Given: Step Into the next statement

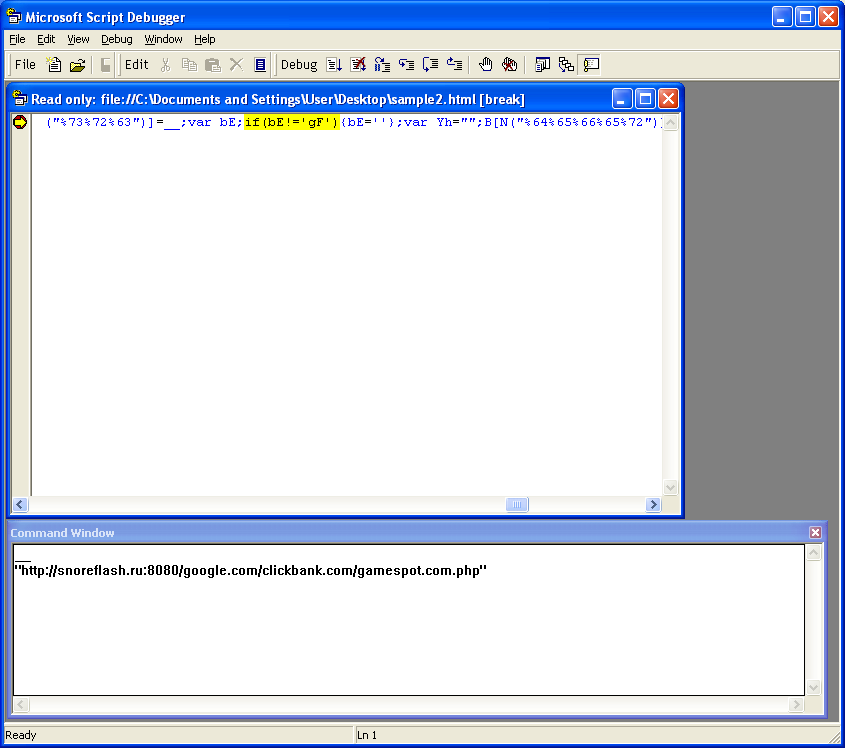Looking at the screenshot, I should point(406,65).
